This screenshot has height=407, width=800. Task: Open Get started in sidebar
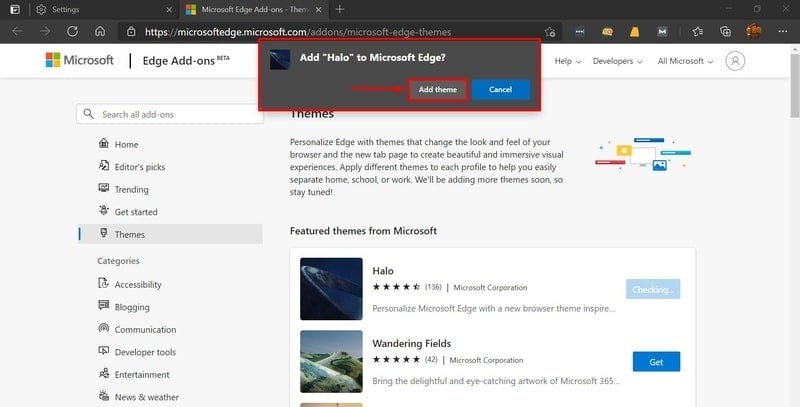click(128, 212)
